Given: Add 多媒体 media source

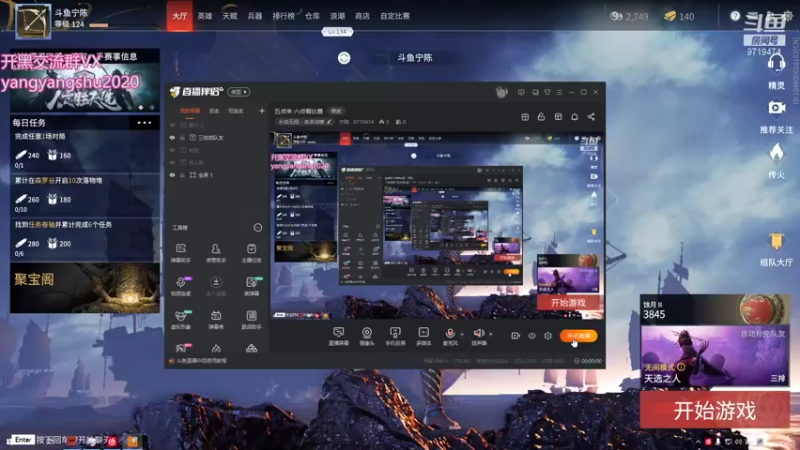Looking at the screenshot, I should [x=423, y=337].
